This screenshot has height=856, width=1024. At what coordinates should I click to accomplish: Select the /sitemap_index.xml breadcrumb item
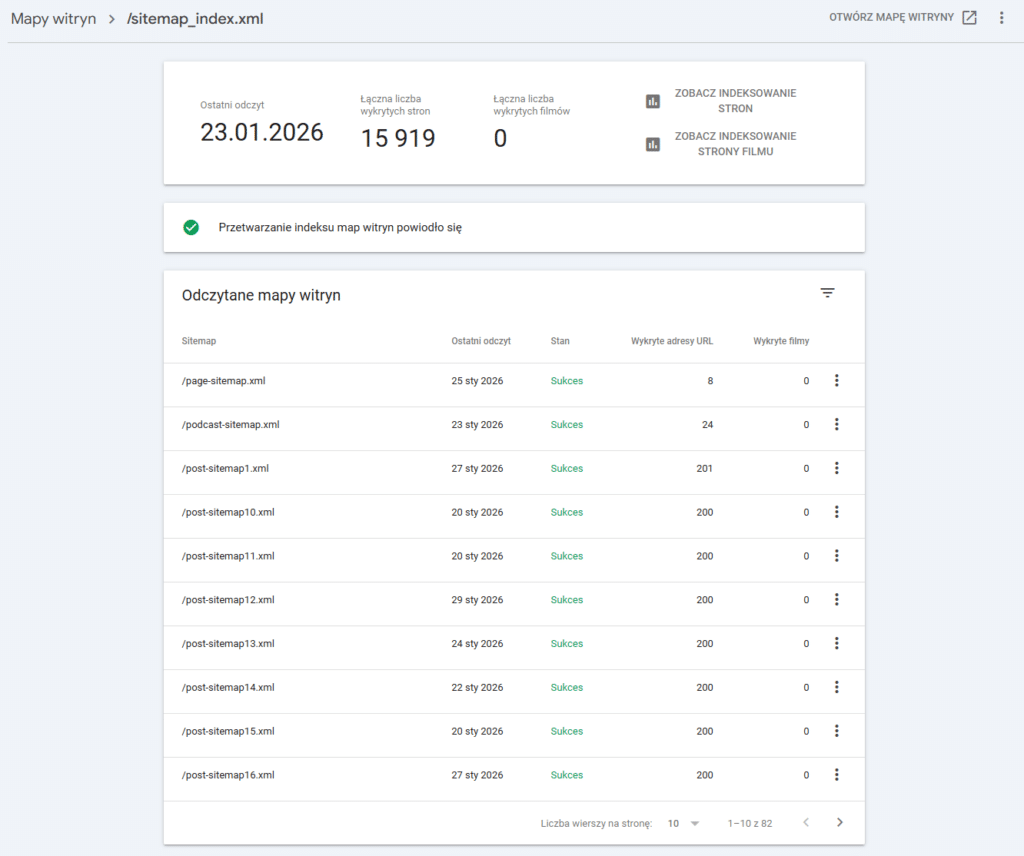pyautogui.click(x=196, y=18)
